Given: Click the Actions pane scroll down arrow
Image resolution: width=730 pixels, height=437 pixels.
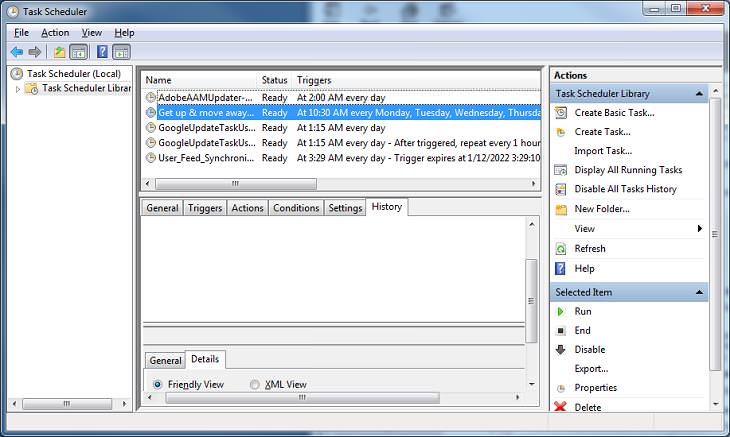Looking at the screenshot, I should point(715,404).
